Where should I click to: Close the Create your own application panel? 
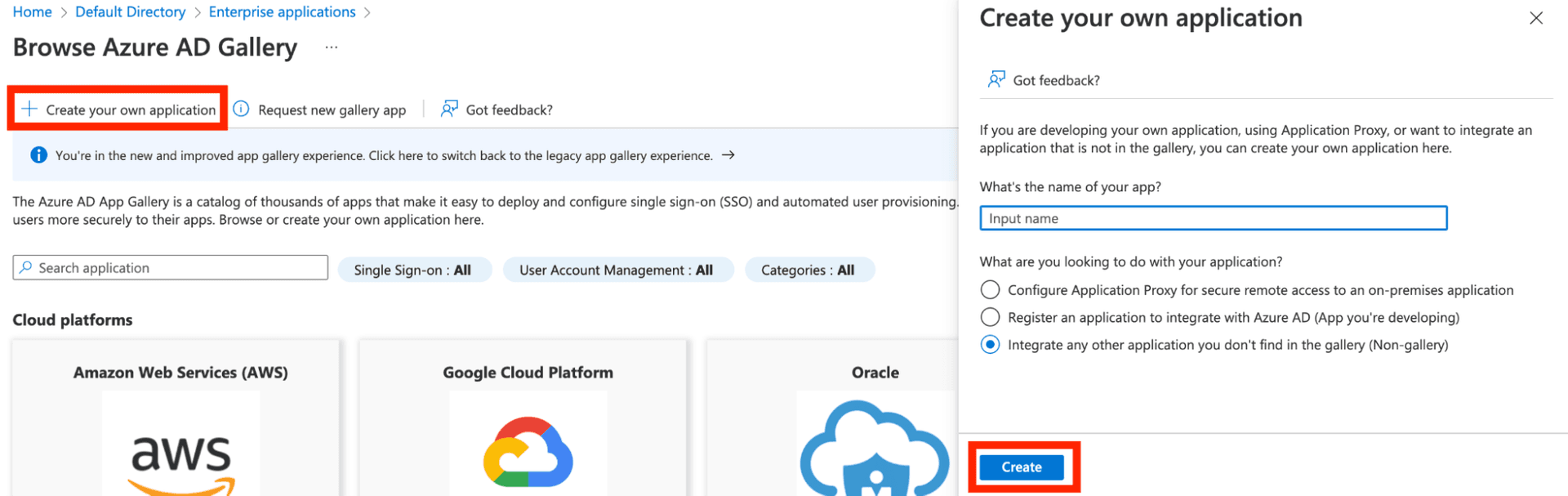click(x=1535, y=18)
